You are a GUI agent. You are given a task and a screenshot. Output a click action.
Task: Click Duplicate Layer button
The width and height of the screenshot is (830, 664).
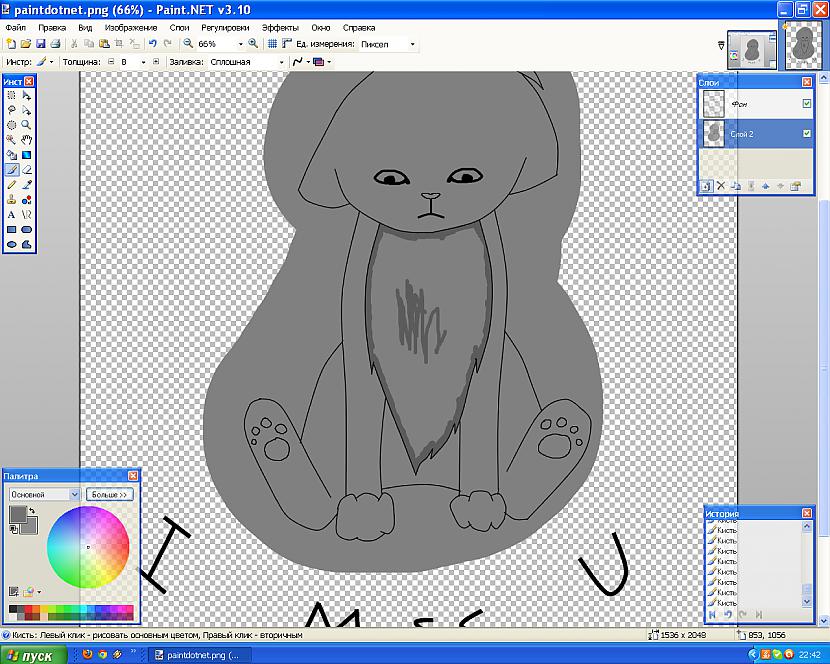click(x=735, y=186)
